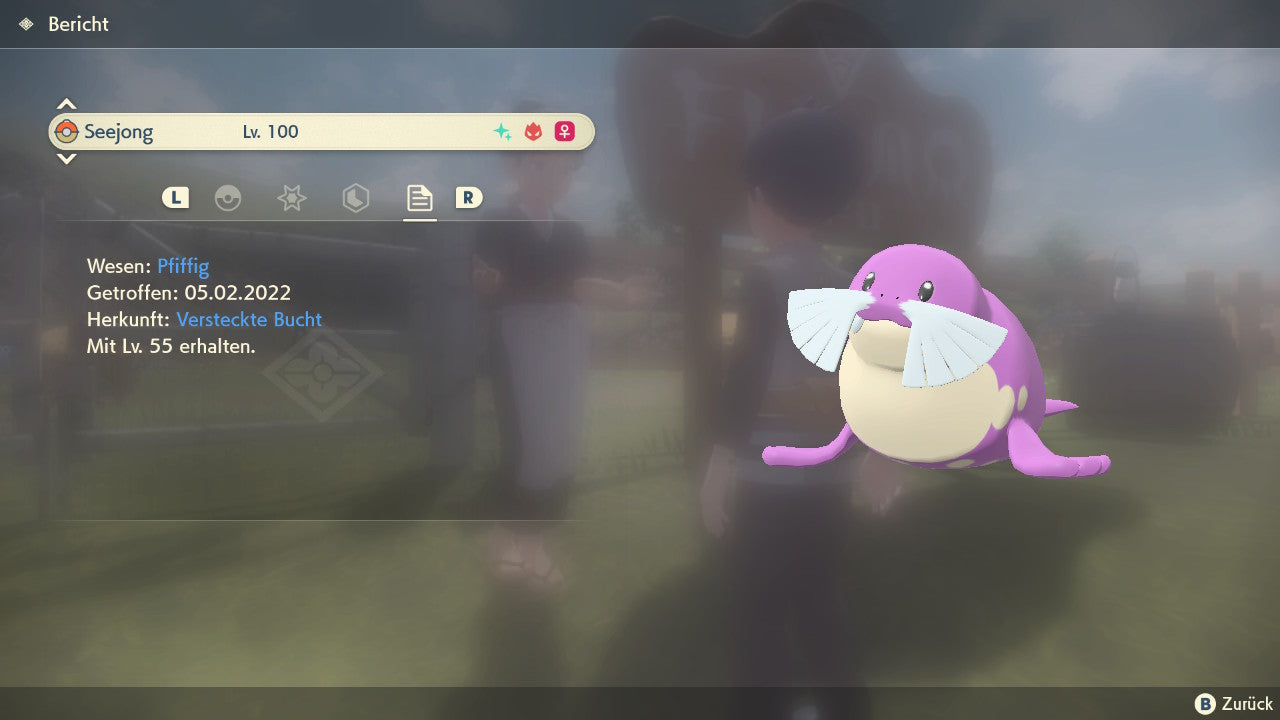Open the star-shaped moves tab
This screenshot has height=720, width=1280.
tap(291, 198)
